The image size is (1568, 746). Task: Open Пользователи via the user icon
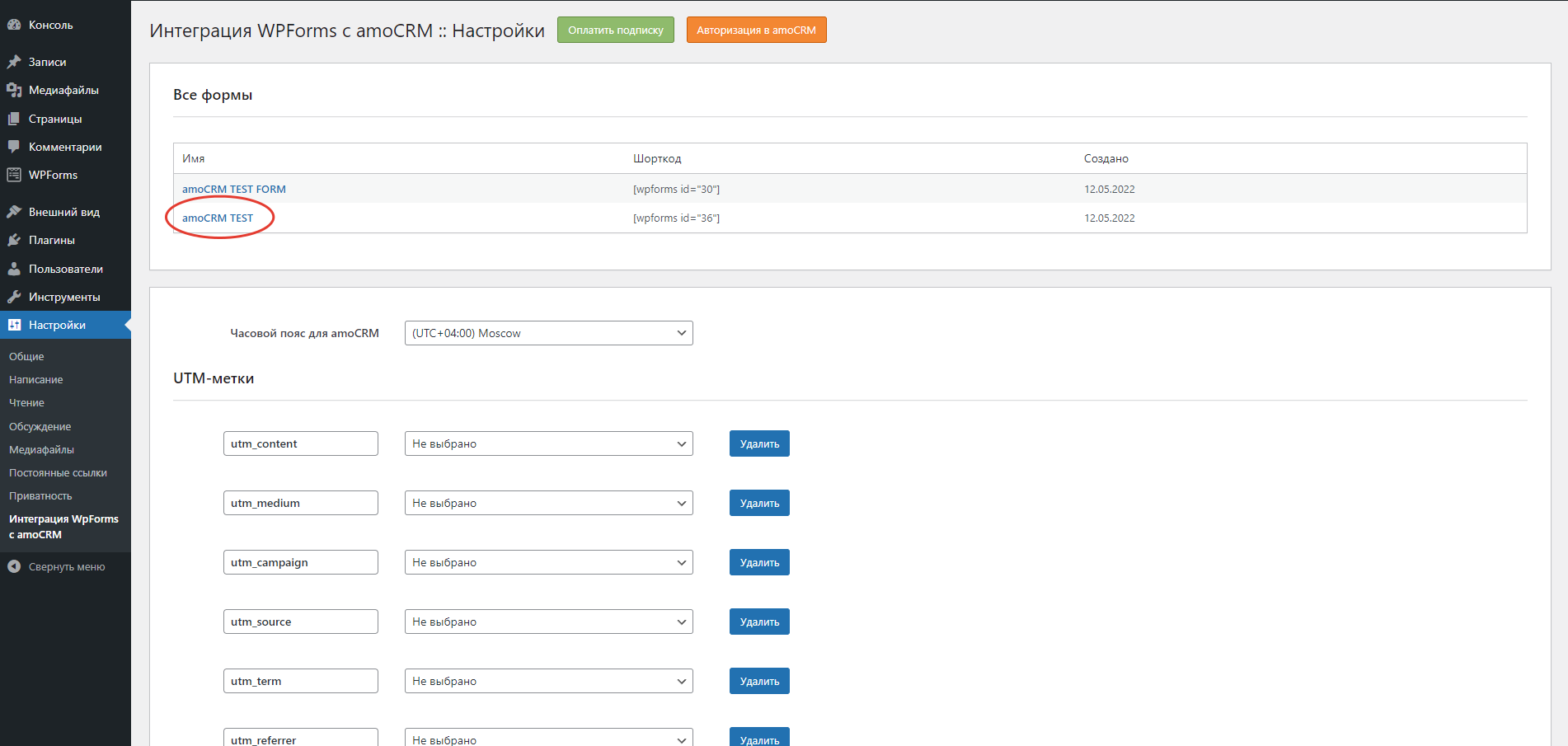click(x=14, y=268)
